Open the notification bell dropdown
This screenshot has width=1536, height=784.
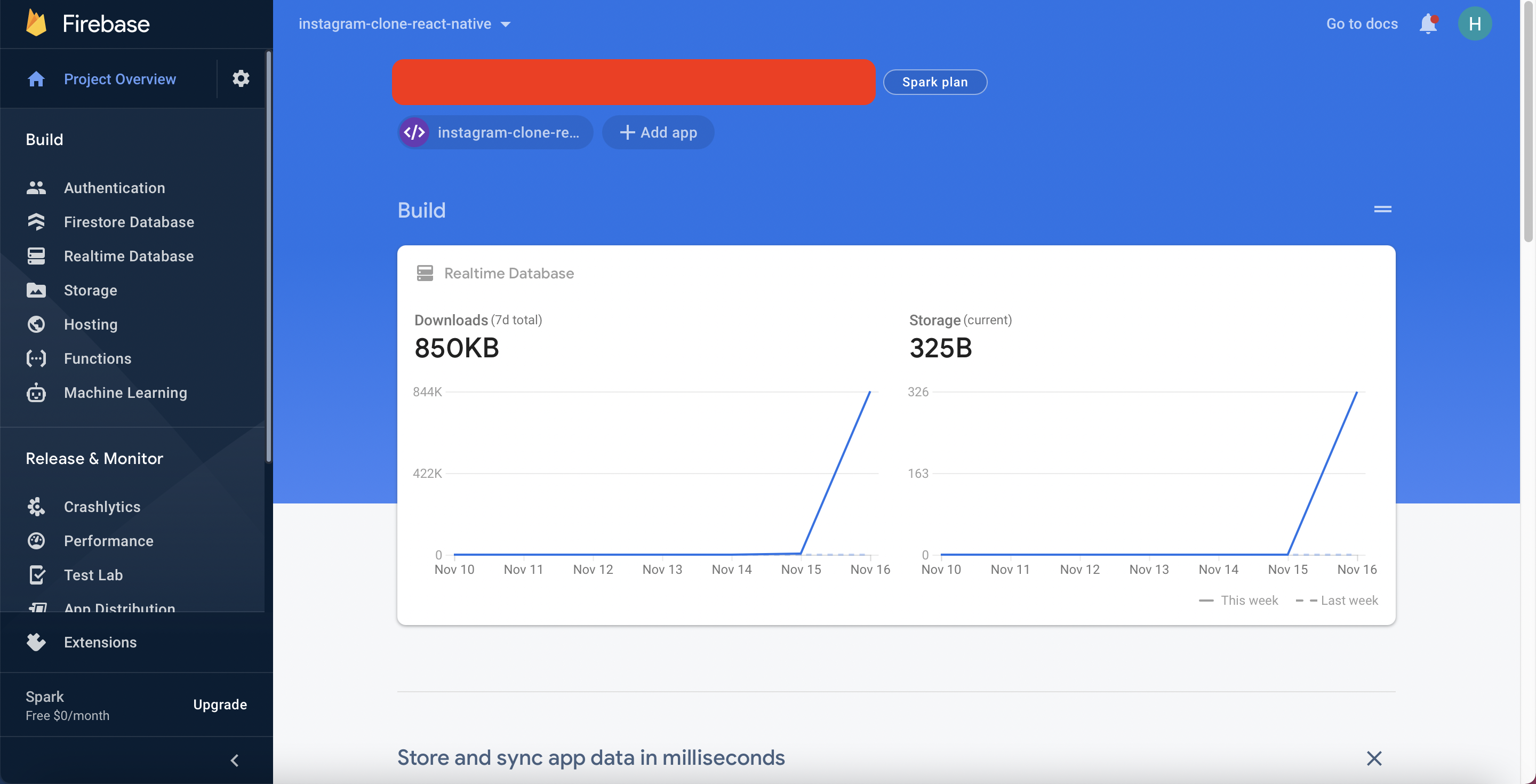[1428, 23]
